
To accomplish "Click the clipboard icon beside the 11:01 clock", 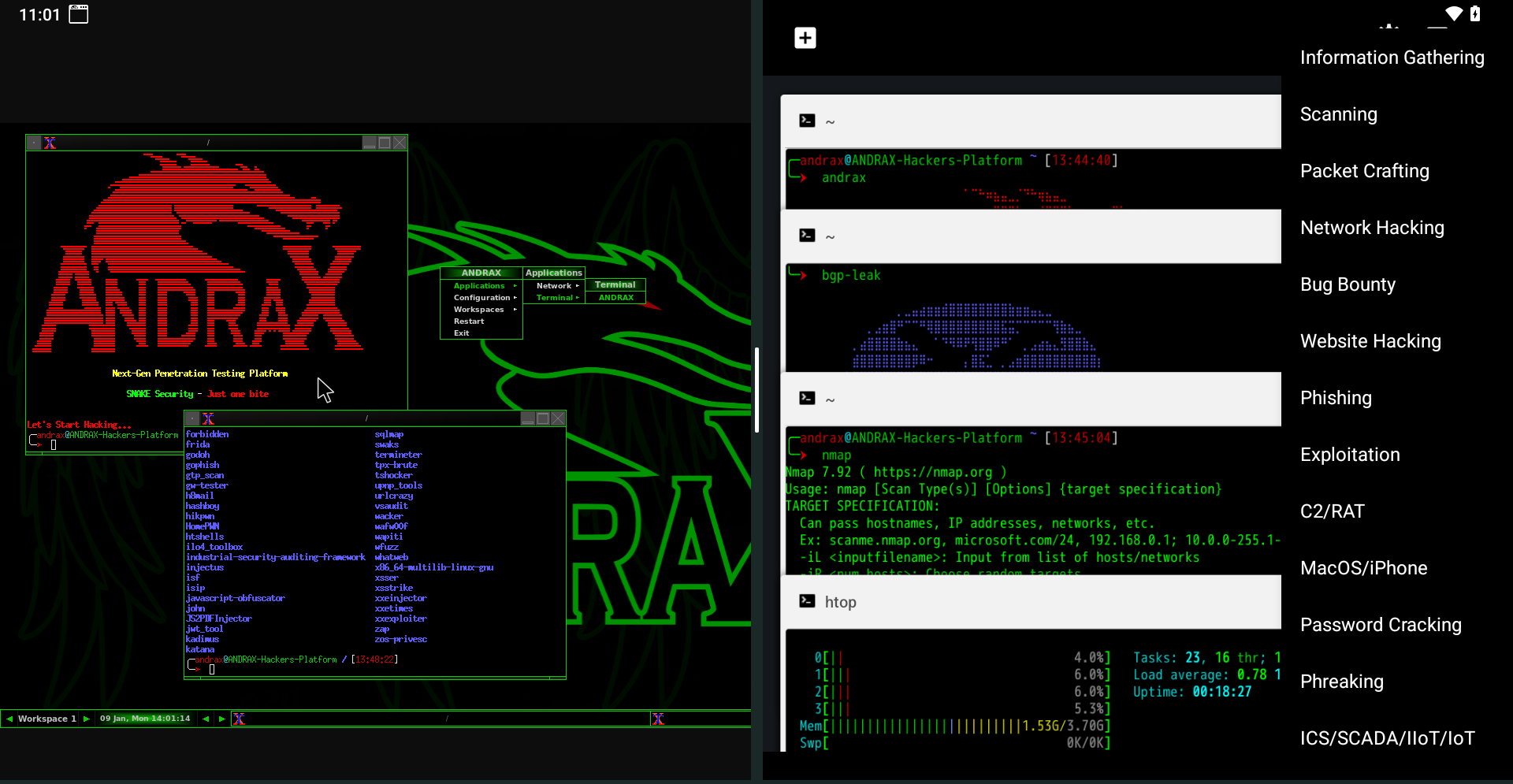I will (x=78, y=13).
